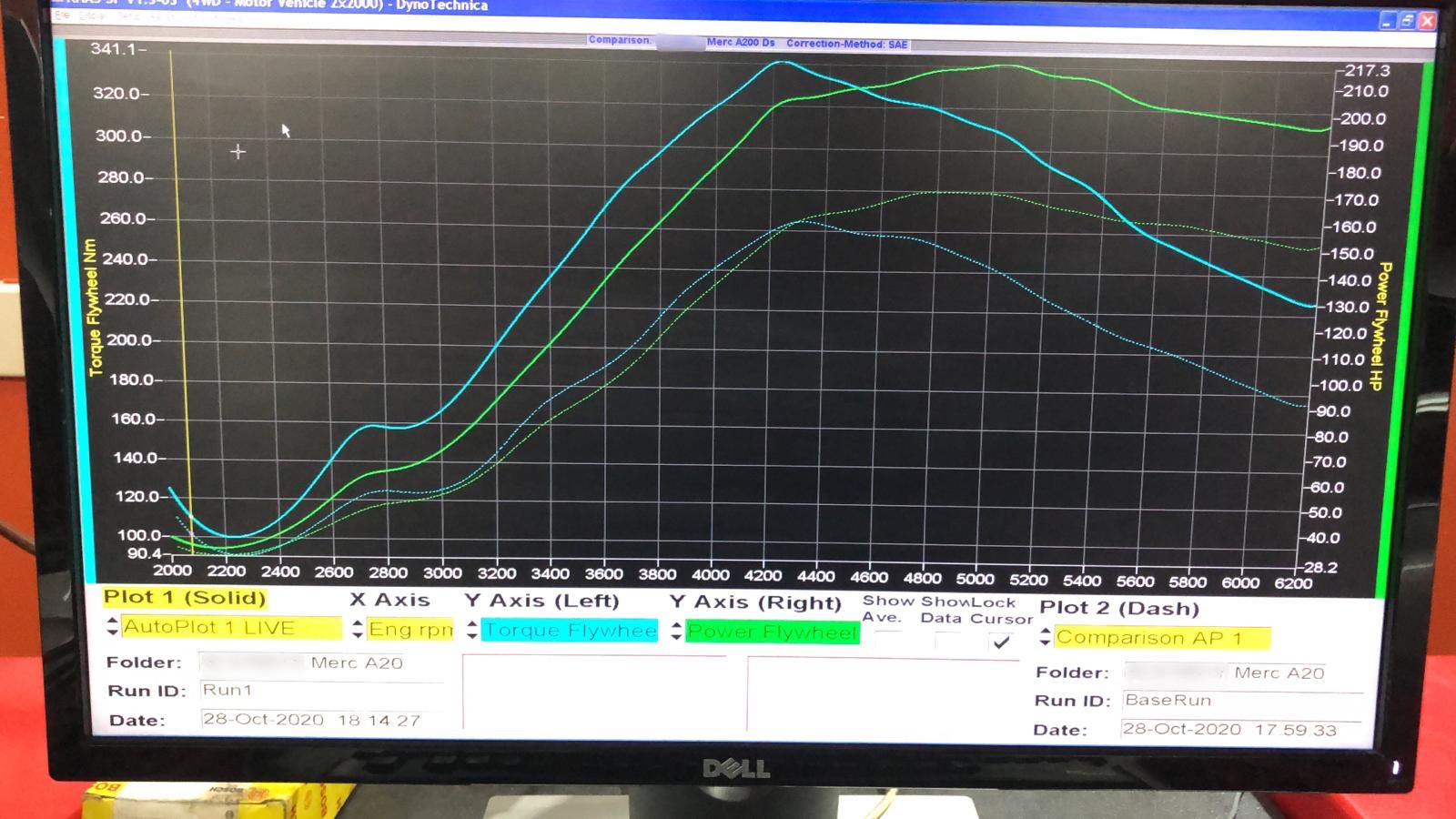
Task: Click the X Axis selector arrows
Action: point(357,628)
